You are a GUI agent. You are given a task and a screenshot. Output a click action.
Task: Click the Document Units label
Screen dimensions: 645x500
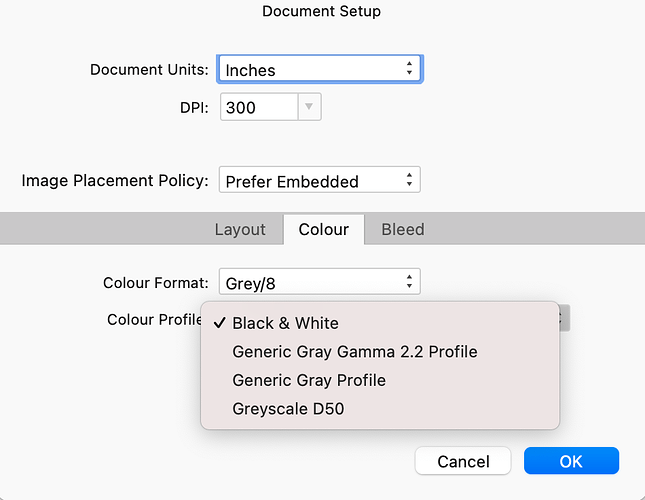coord(149,70)
